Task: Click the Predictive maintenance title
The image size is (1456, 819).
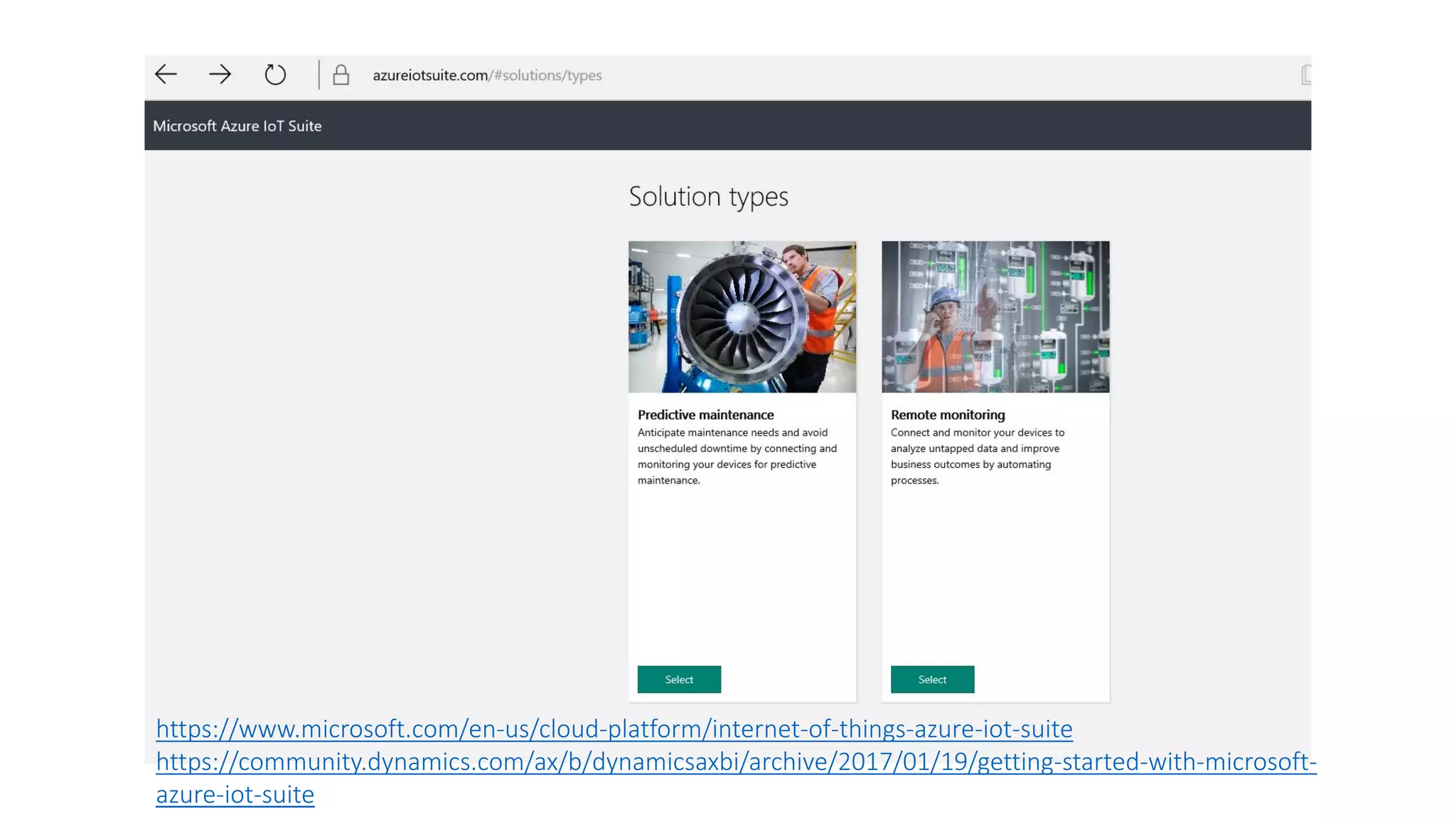Action: point(705,414)
